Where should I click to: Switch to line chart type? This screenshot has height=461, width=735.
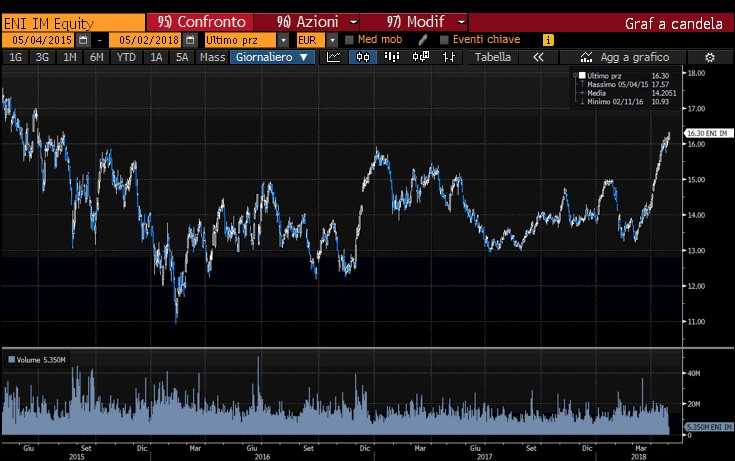[334, 57]
